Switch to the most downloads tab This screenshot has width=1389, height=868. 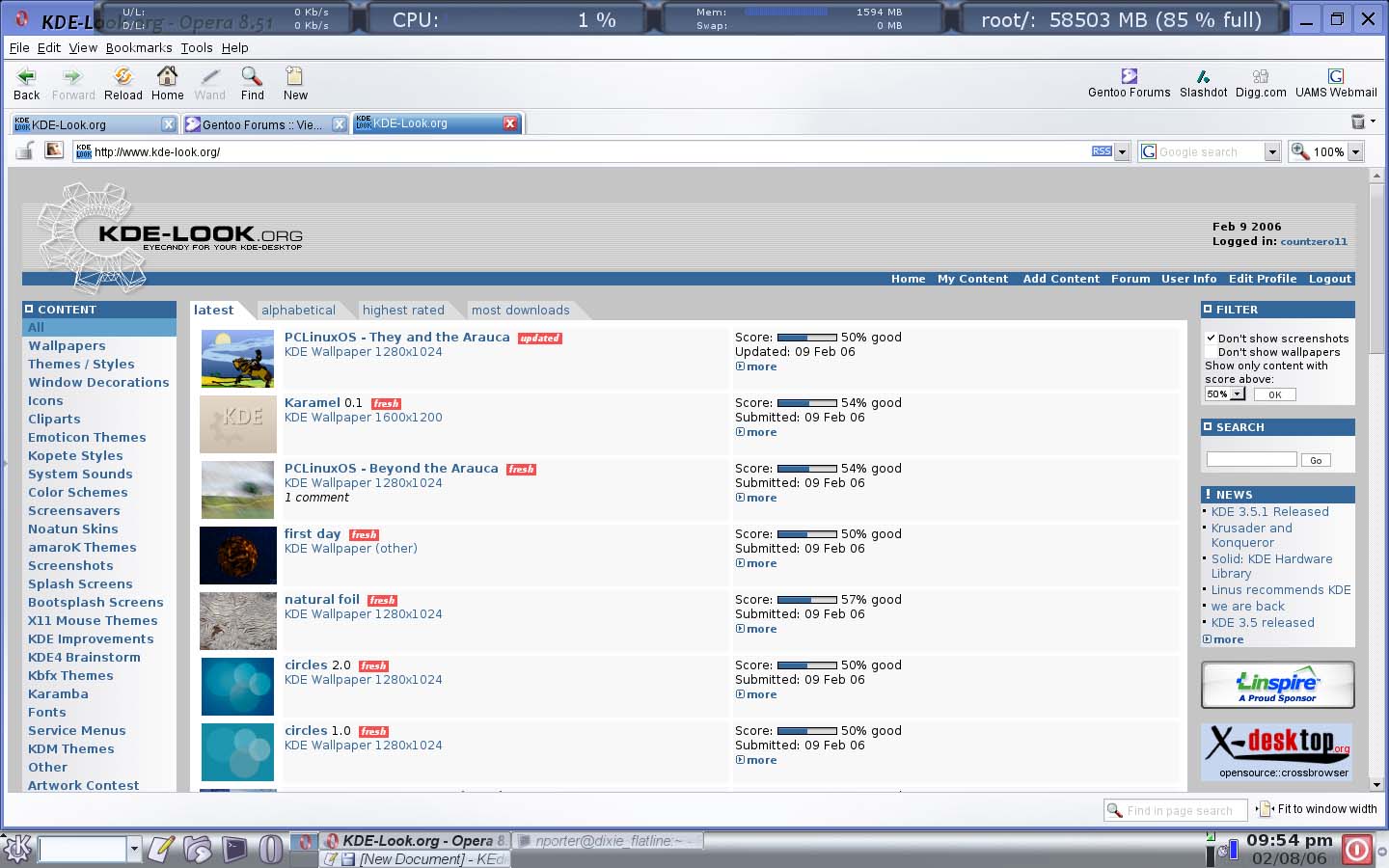[520, 310]
